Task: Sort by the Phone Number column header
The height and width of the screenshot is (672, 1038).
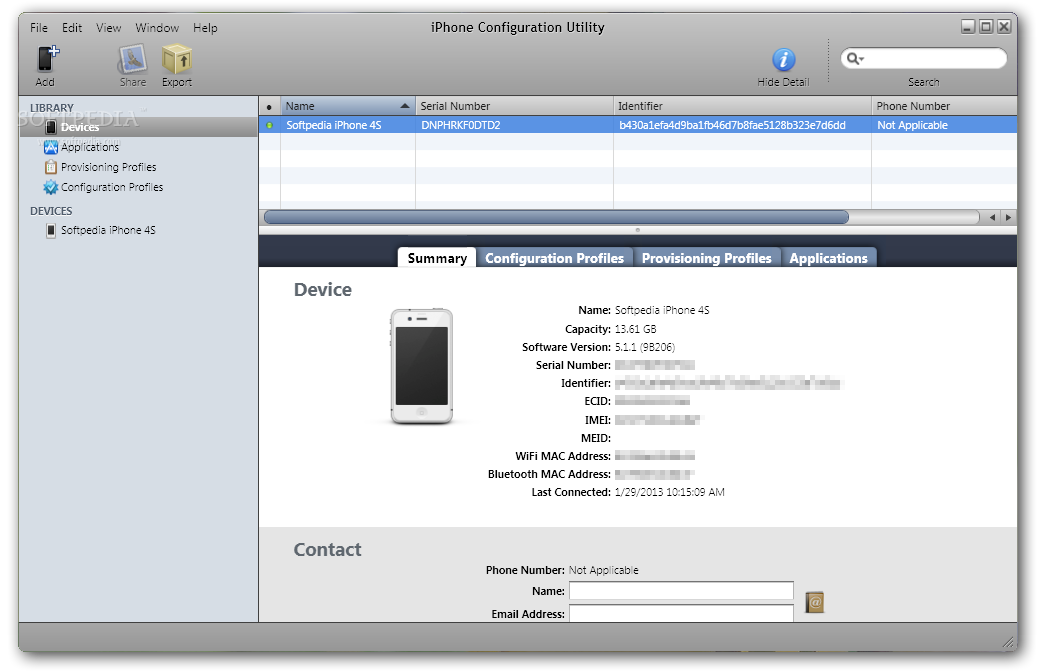Action: pos(944,106)
